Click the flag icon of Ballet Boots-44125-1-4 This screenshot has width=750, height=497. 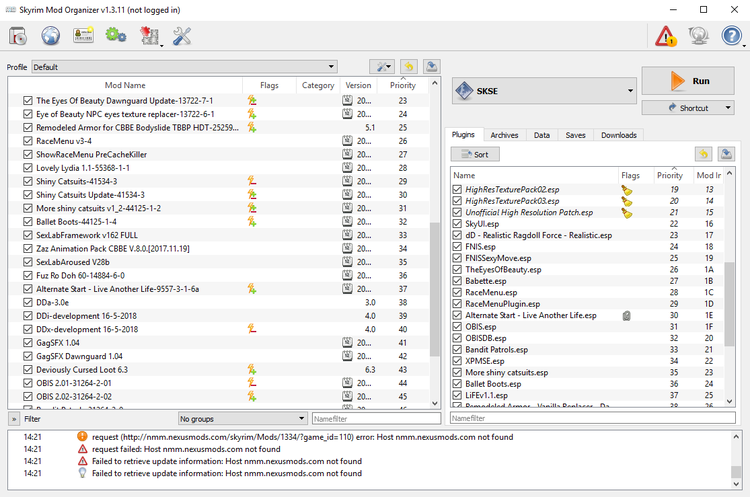click(x=252, y=221)
